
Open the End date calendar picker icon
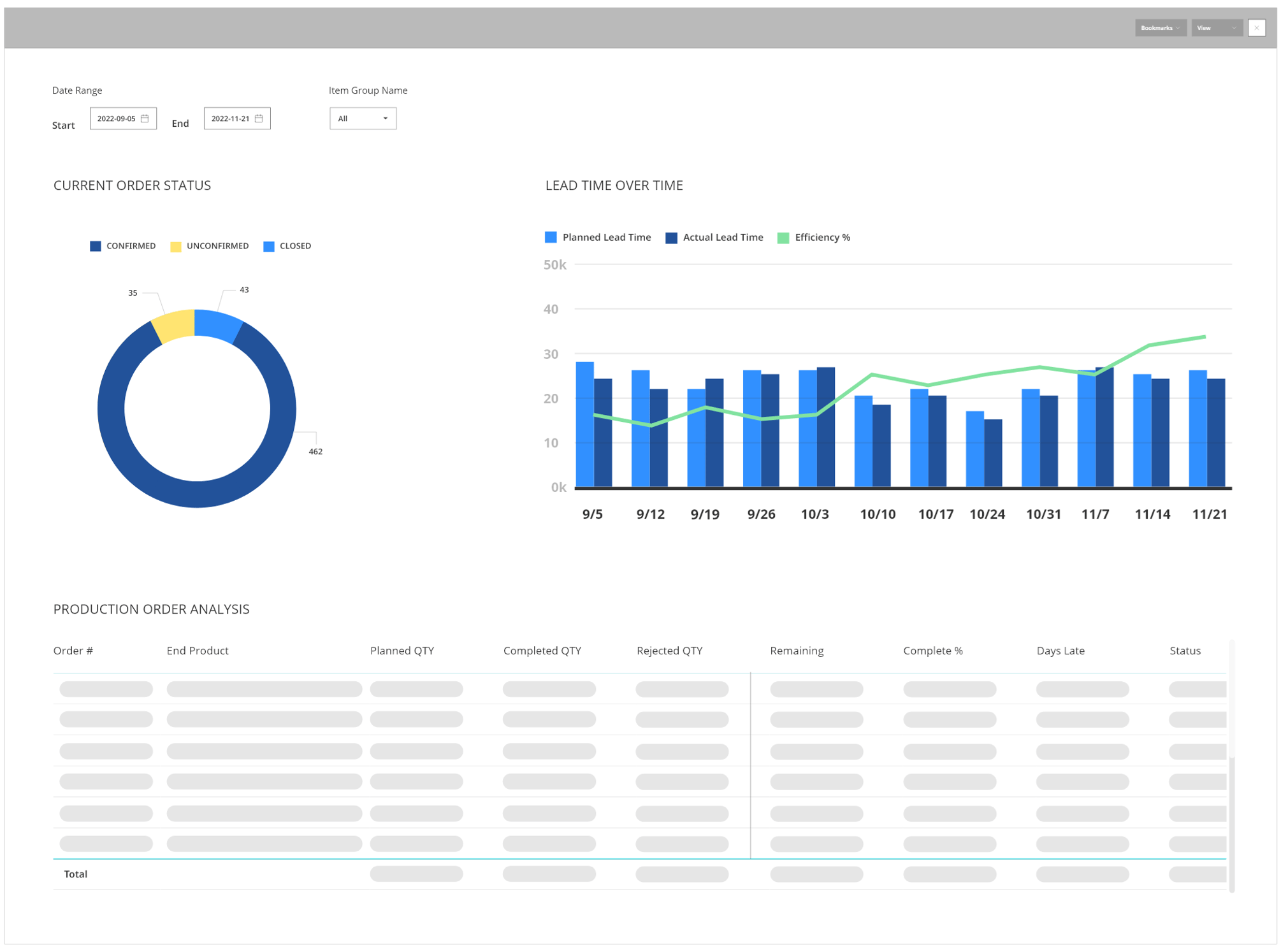click(x=259, y=118)
